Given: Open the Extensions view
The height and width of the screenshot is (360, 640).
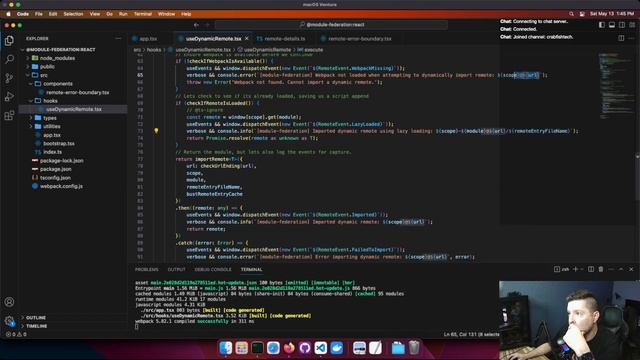Looking at the screenshot, I should tap(9, 116).
